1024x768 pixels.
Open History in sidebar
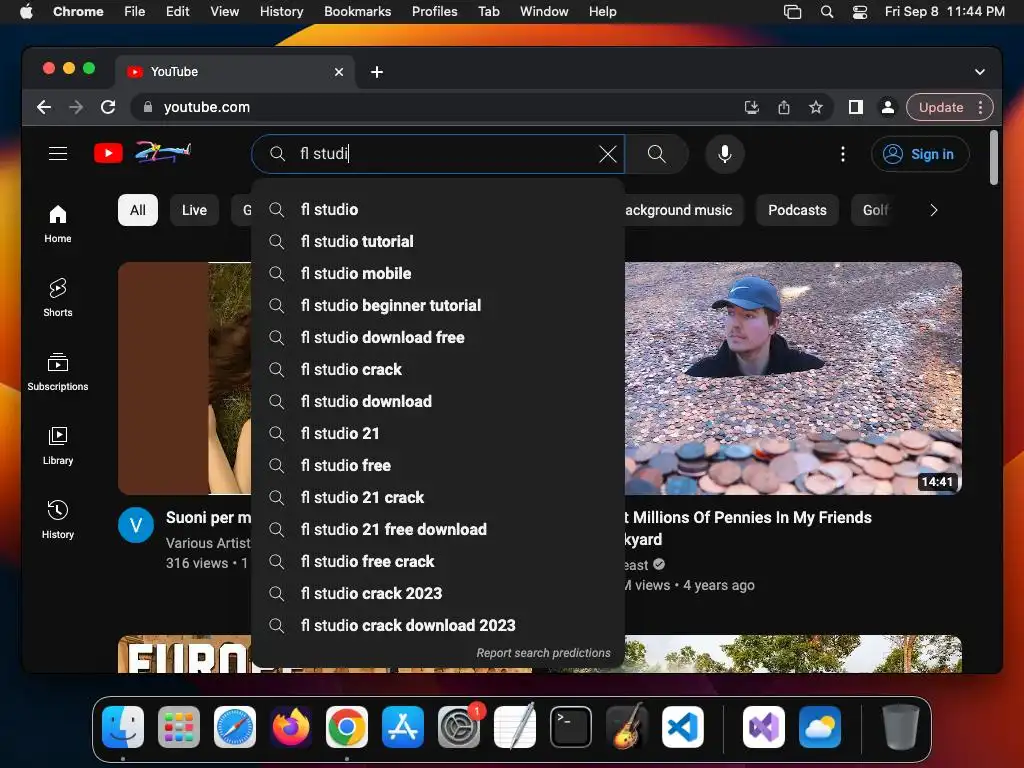[x=58, y=519]
